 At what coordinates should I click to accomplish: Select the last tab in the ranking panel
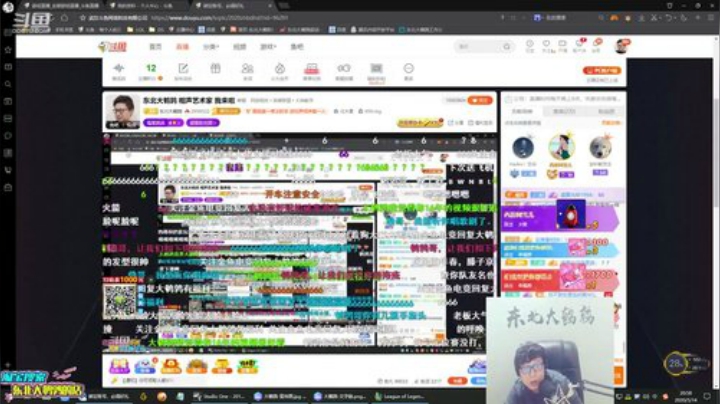pyautogui.click(x=606, y=112)
